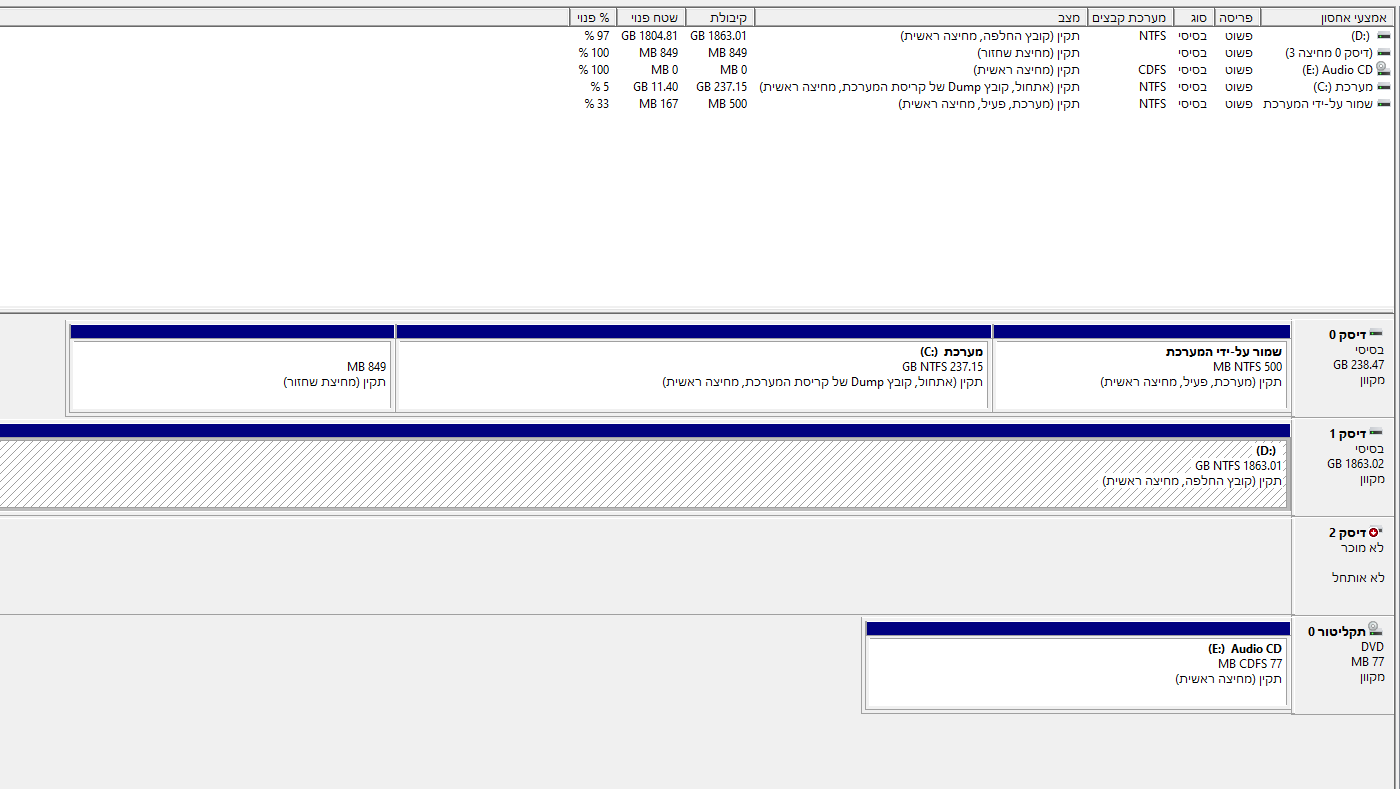Click the CDFS file system cell in the list
This screenshot has width=1400, height=789.
coord(1152,70)
